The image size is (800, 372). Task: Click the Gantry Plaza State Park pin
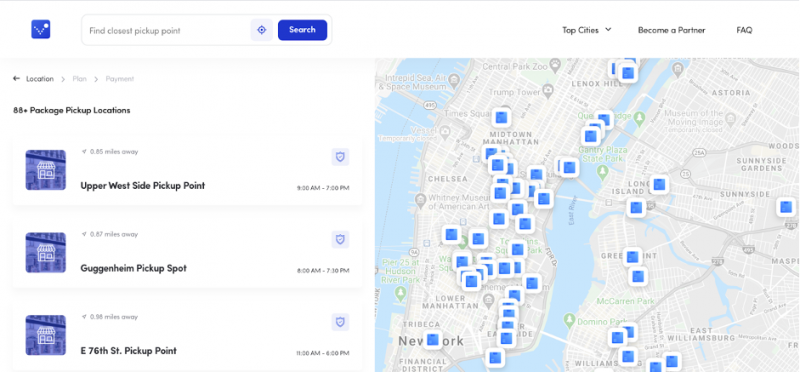603,172
